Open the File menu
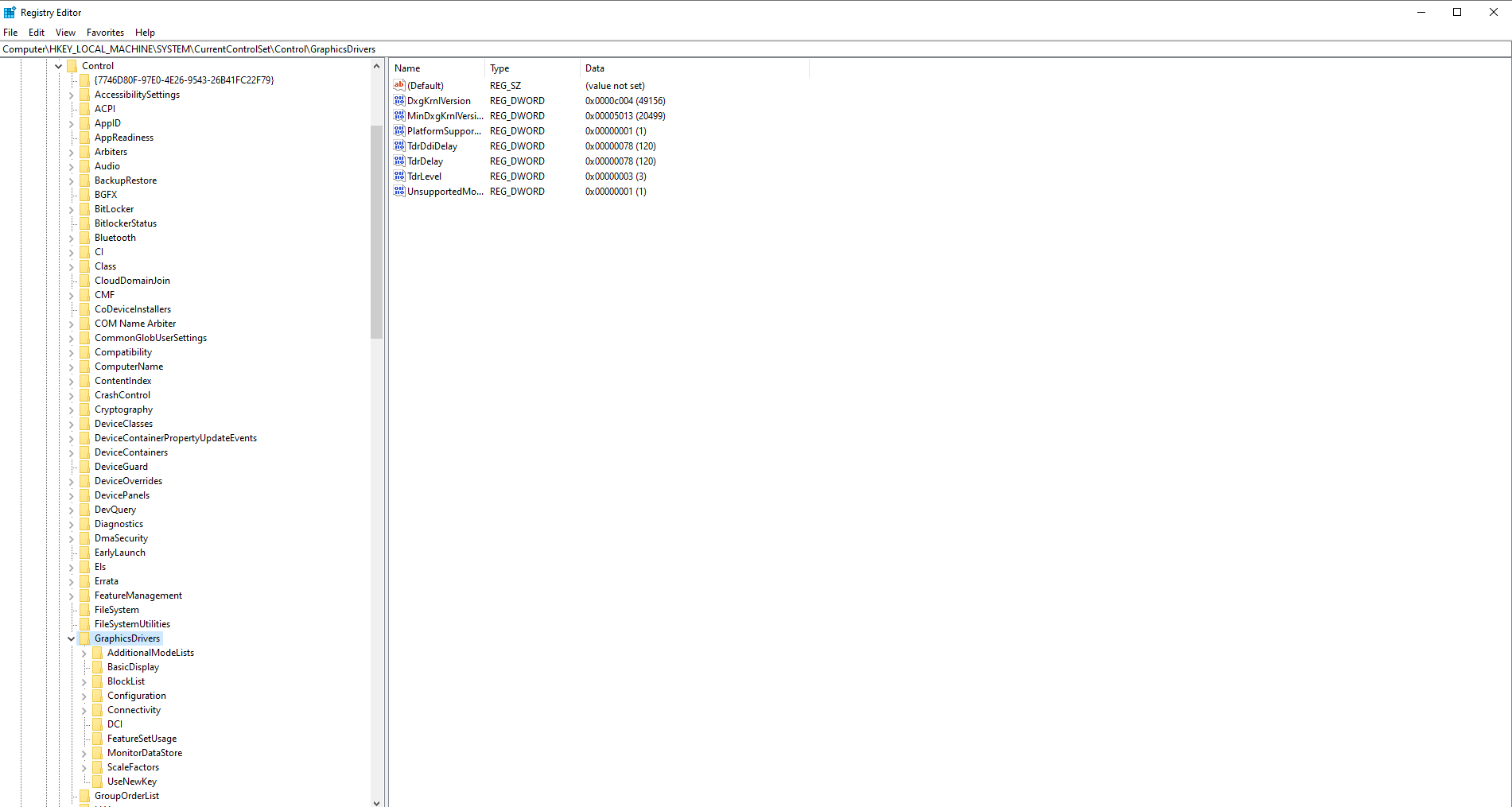This screenshot has height=807, width=1512. pyautogui.click(x=10, y=32)
